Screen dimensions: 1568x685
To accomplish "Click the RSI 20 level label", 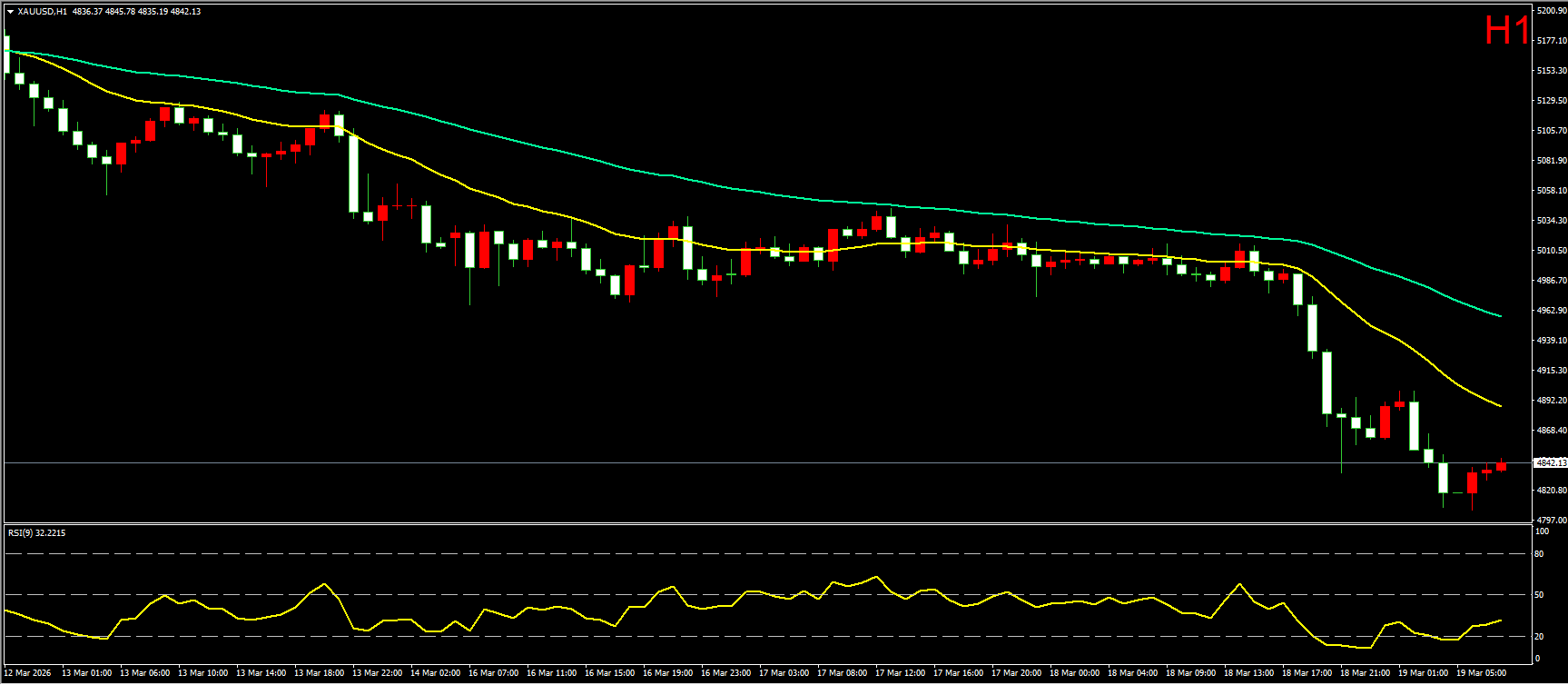I will pyautogui.click(x=1539, y=635).
